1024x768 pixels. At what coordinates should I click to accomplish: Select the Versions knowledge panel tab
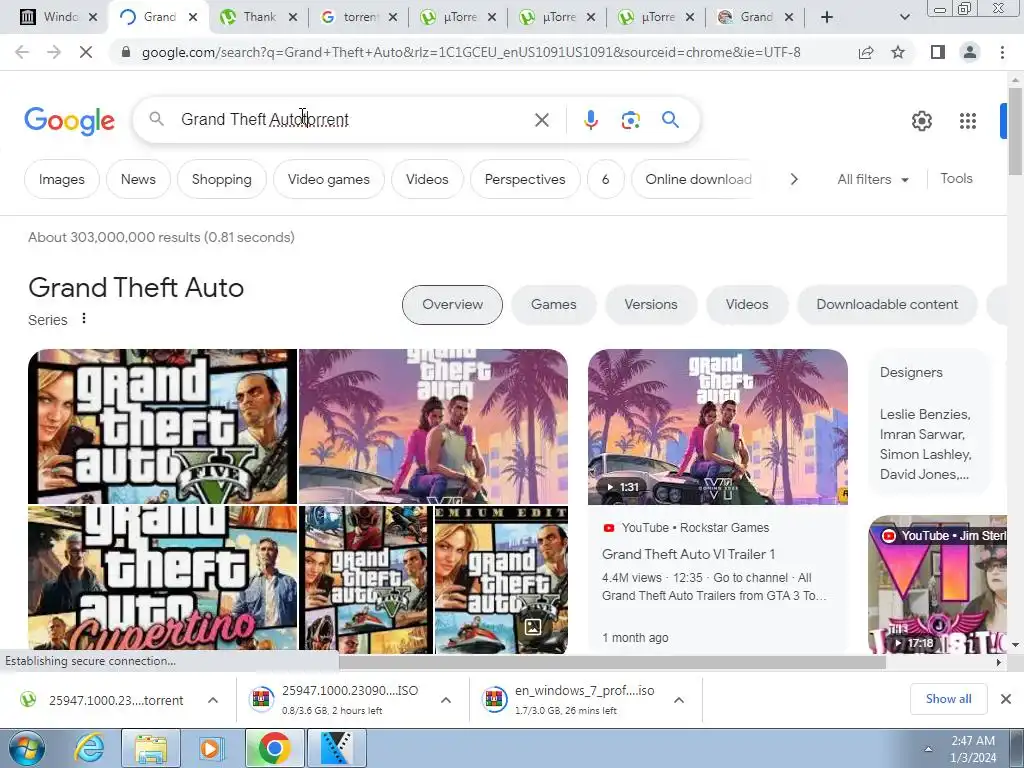pos(650,304)
